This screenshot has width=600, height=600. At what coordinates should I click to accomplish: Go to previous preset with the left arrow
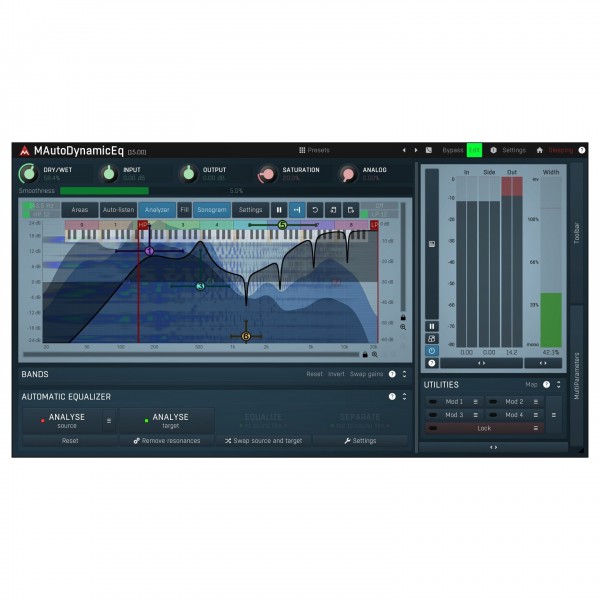404,150
